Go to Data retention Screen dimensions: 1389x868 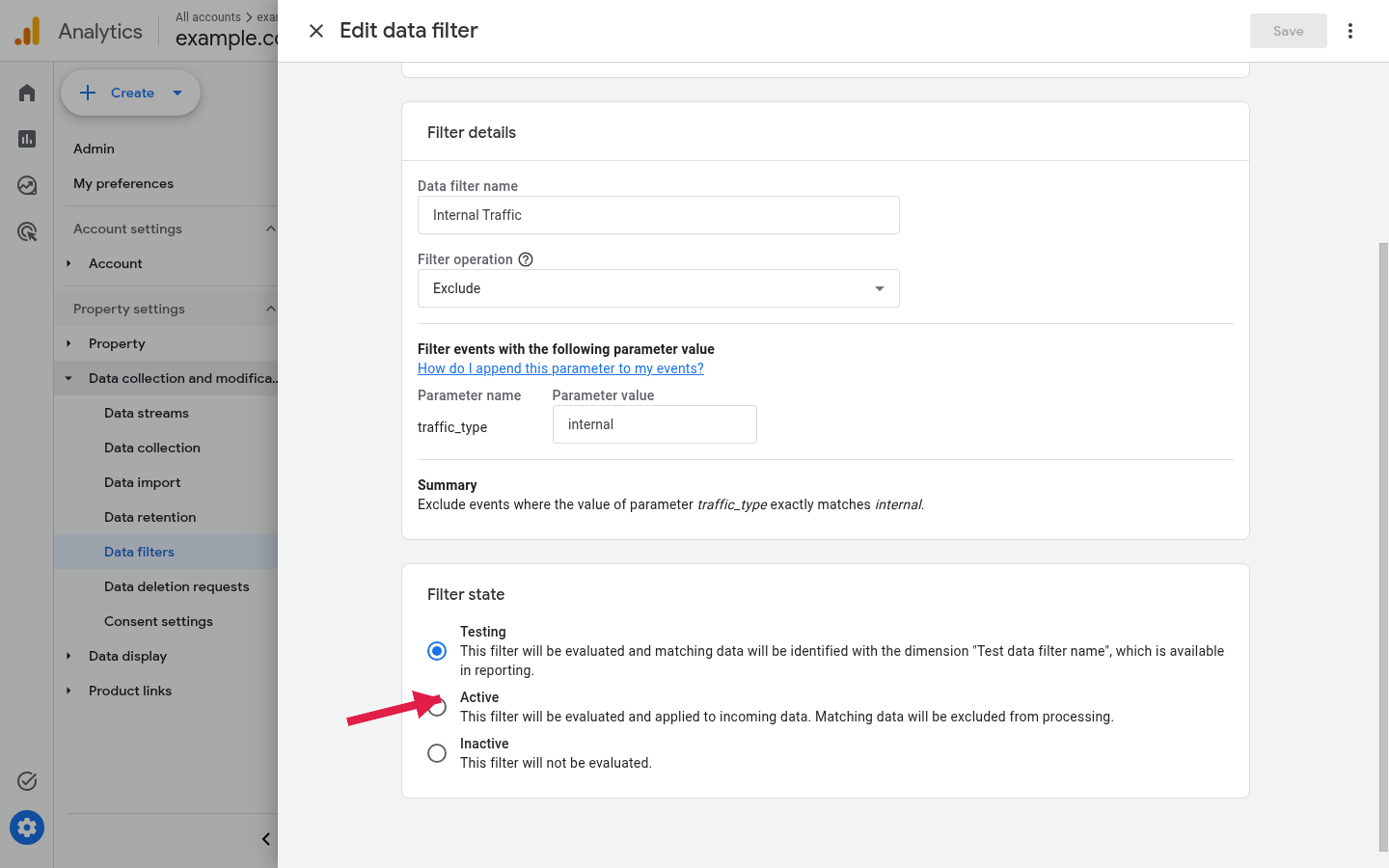[150, 517]
